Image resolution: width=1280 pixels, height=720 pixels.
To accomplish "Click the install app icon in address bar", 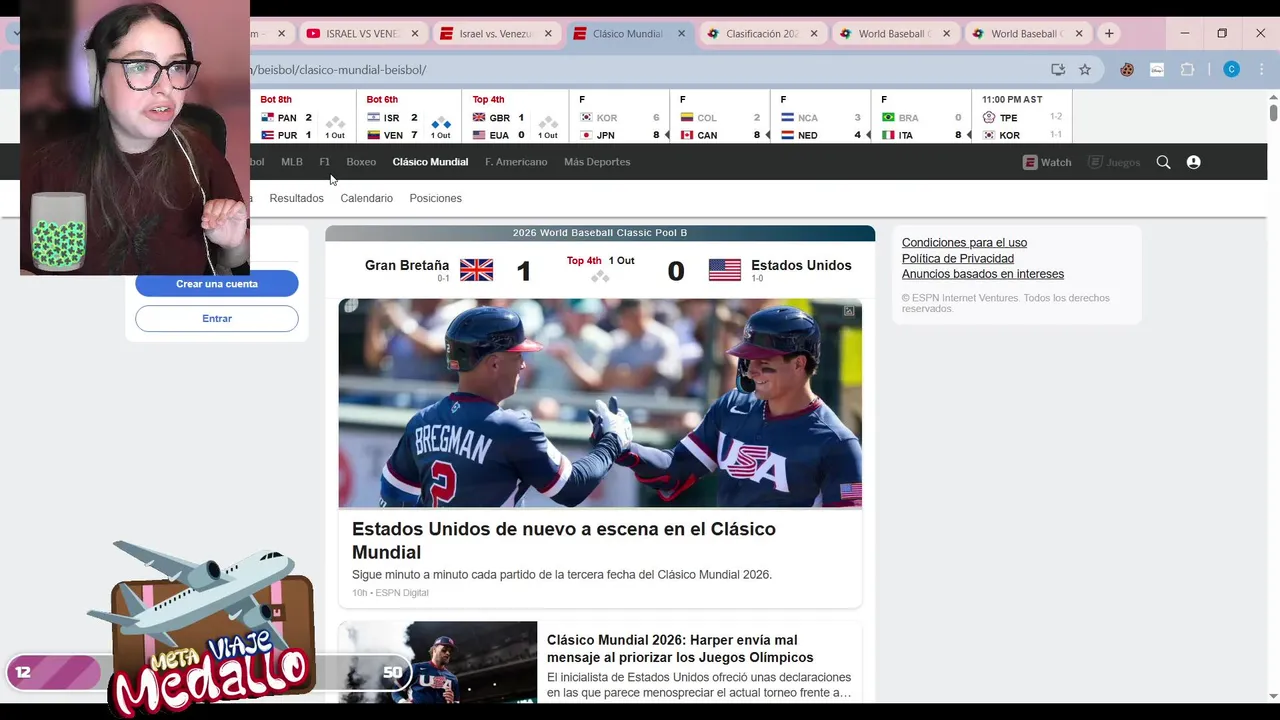I will click(1058, 69).
